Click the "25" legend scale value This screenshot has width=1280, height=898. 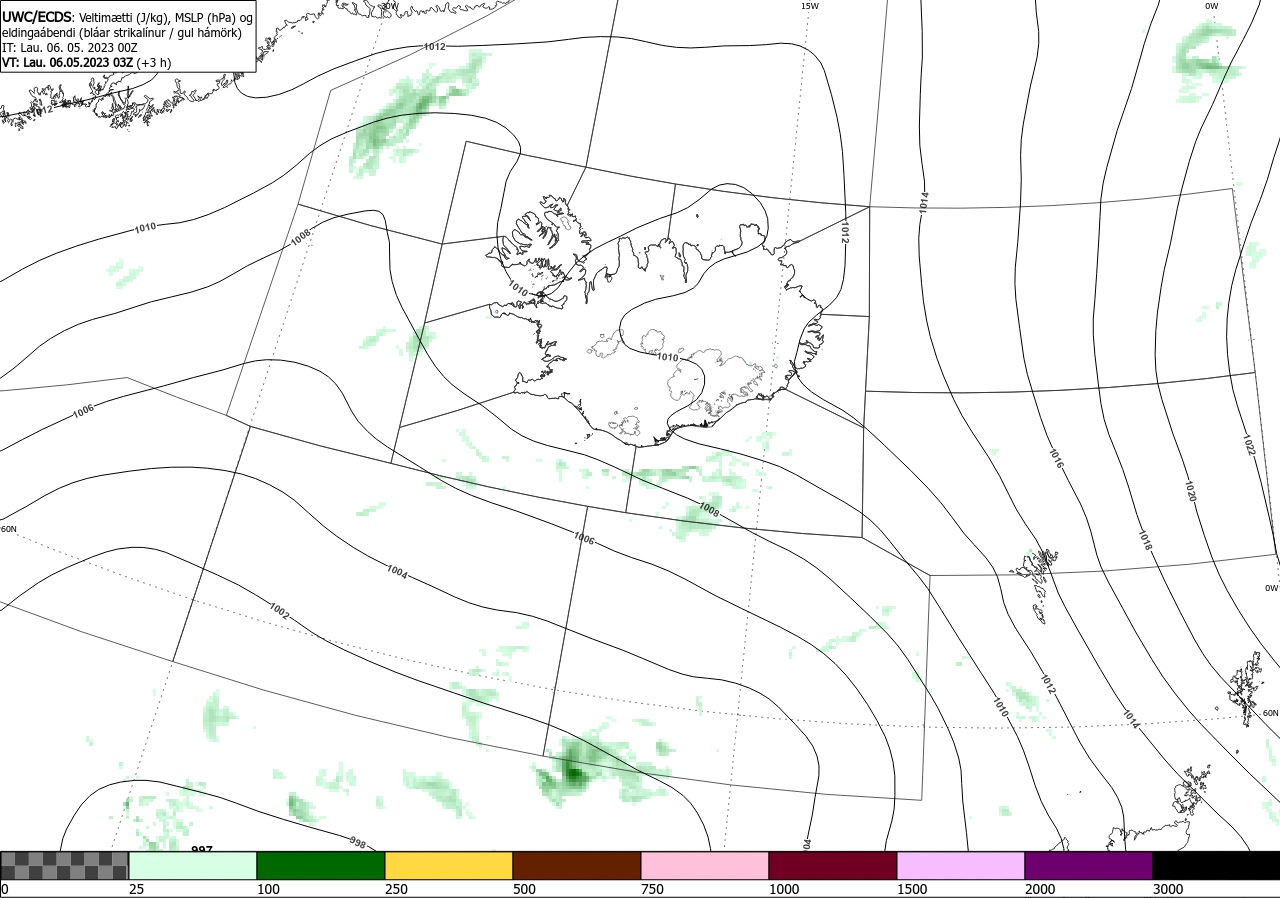136,889
